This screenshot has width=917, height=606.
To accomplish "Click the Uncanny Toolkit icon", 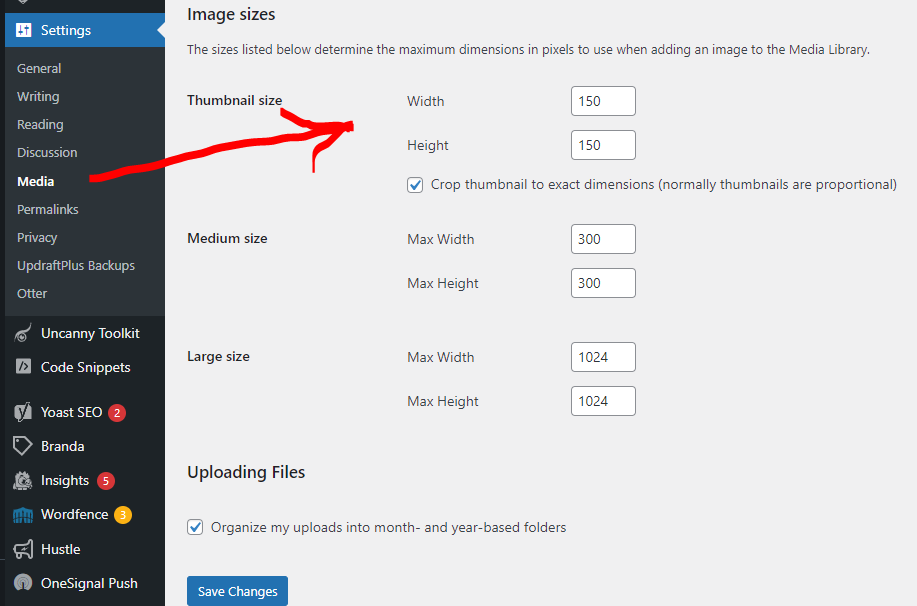I will coord(23,333).
